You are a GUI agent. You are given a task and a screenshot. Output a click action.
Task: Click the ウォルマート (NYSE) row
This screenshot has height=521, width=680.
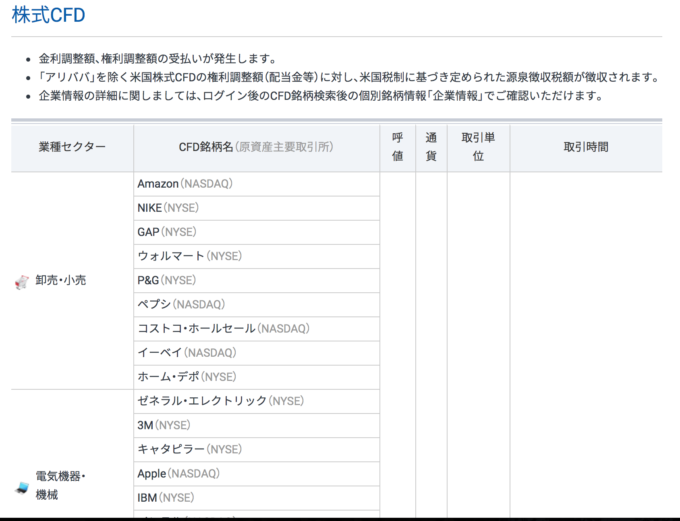256,256
